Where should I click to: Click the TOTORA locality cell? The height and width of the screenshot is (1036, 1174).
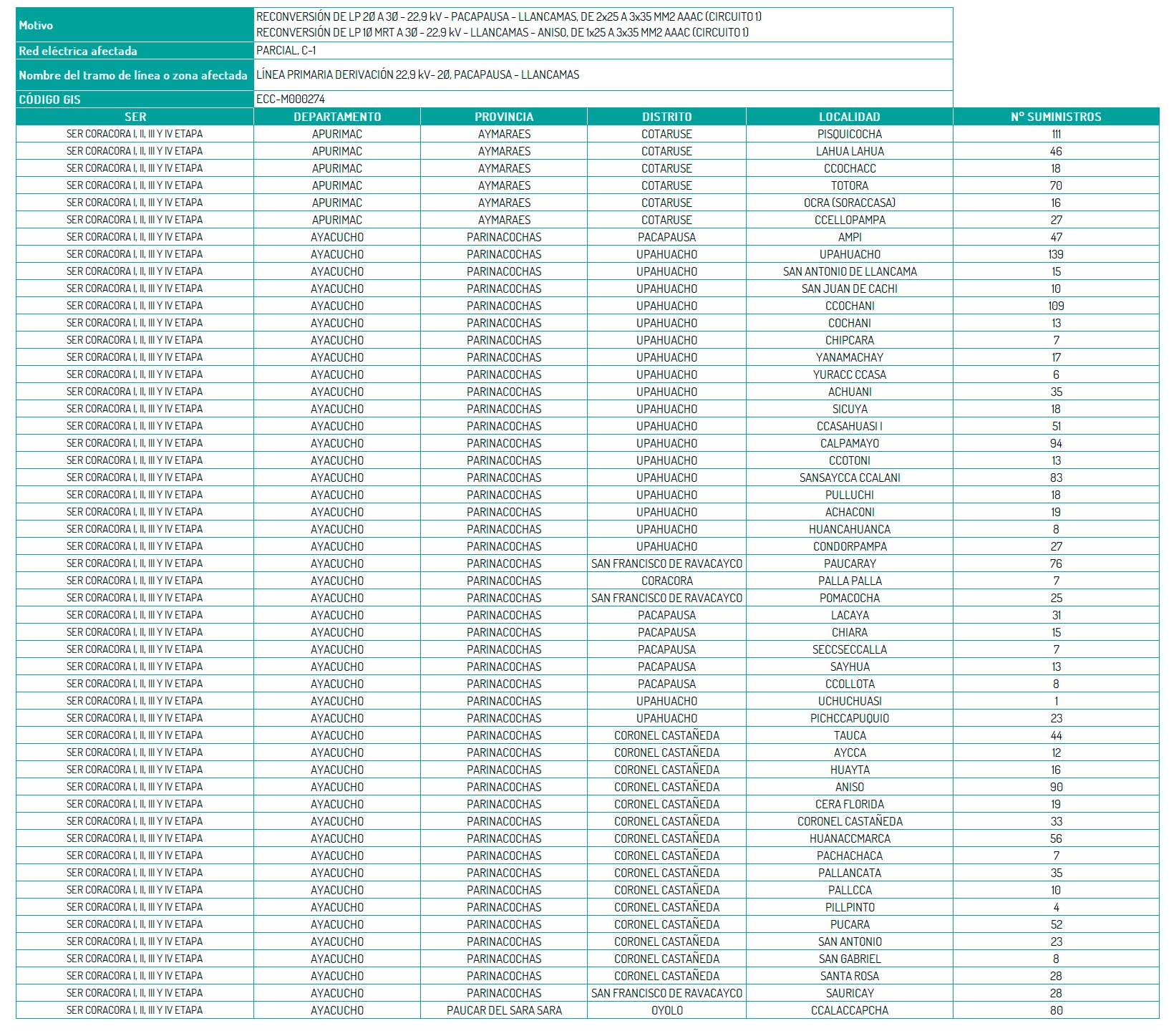850,185
